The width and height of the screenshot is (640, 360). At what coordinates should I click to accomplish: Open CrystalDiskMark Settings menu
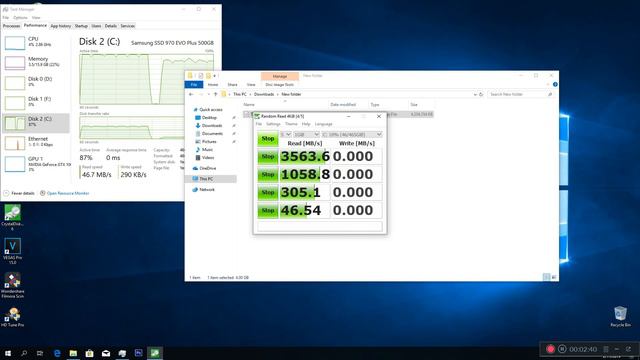click(273, 124)
